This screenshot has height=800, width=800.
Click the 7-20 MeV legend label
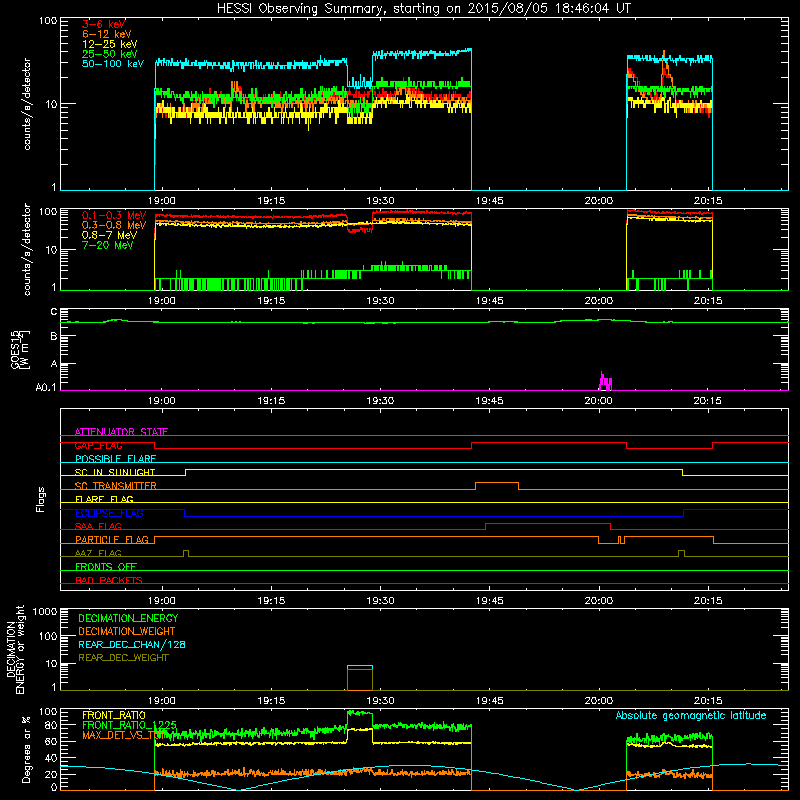(107, 245)
